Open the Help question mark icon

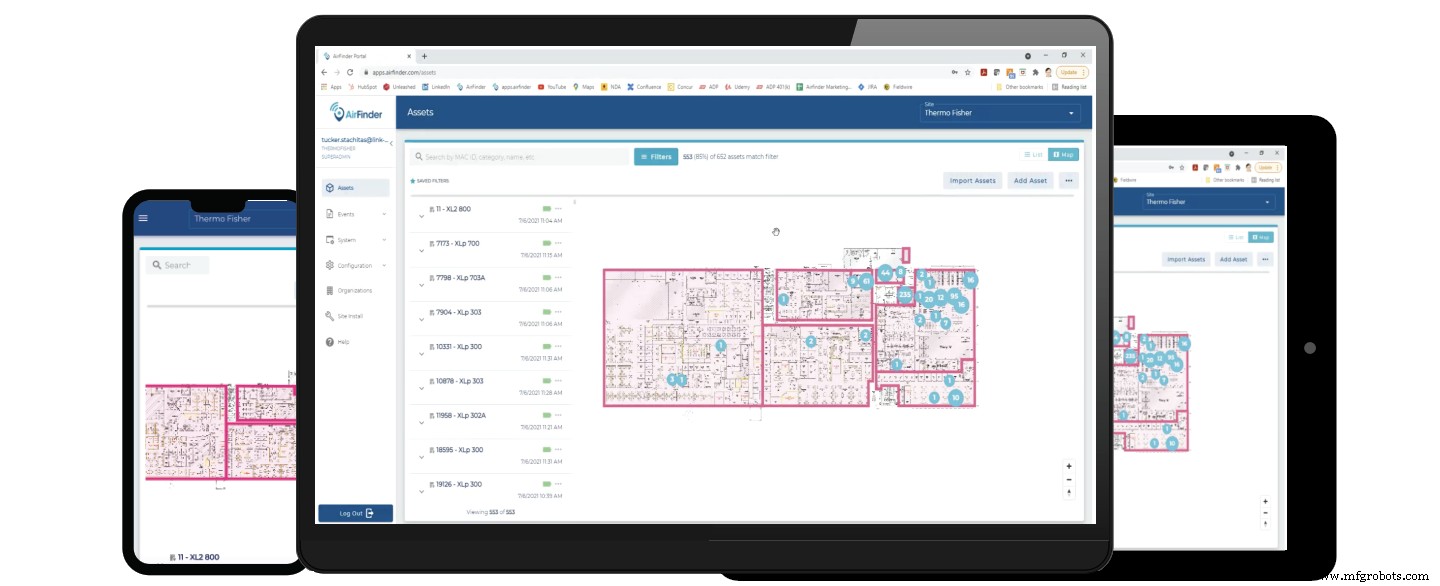pos(331,339)
